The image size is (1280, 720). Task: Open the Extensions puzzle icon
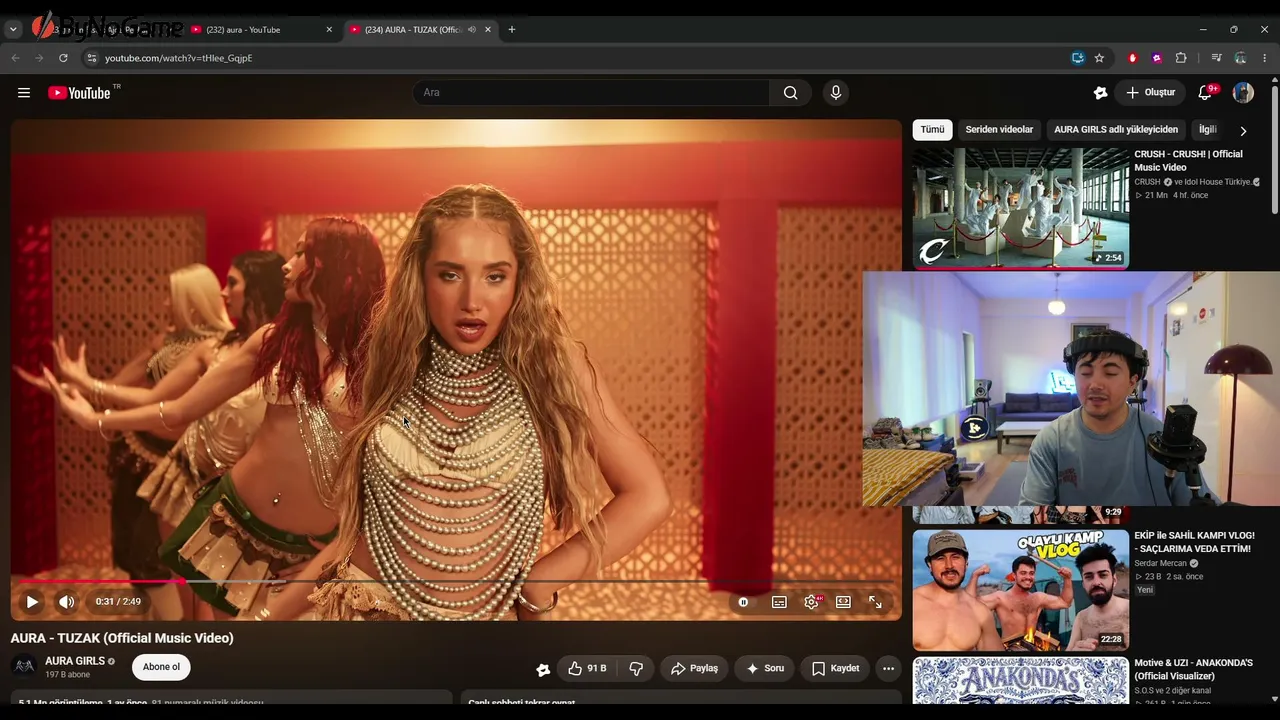pos(1181,58)
